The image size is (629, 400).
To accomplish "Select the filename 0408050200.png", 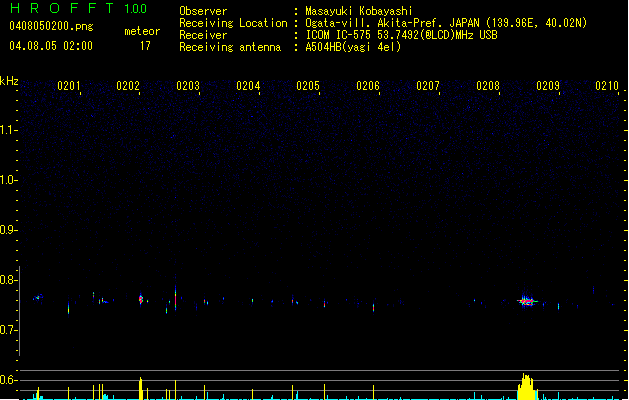I will pyautogui.click(x=51, y=26).
